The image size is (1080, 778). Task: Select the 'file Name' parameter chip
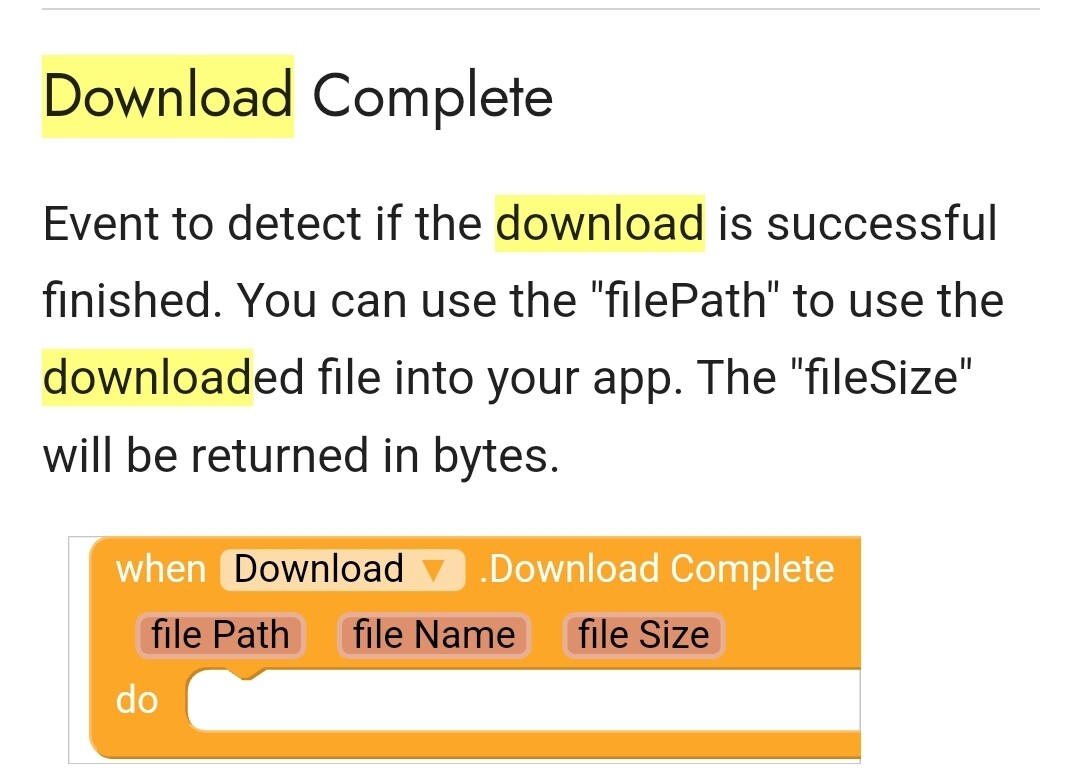(x=433, y=634)
